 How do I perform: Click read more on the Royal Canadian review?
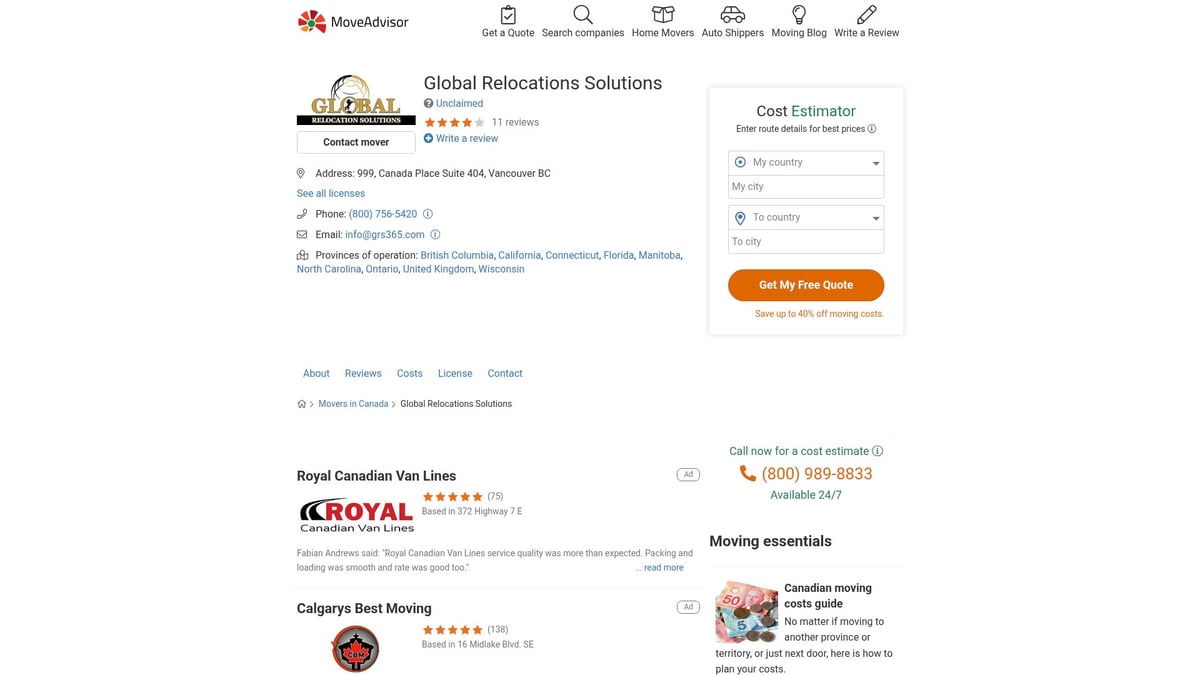coord(664,567)
